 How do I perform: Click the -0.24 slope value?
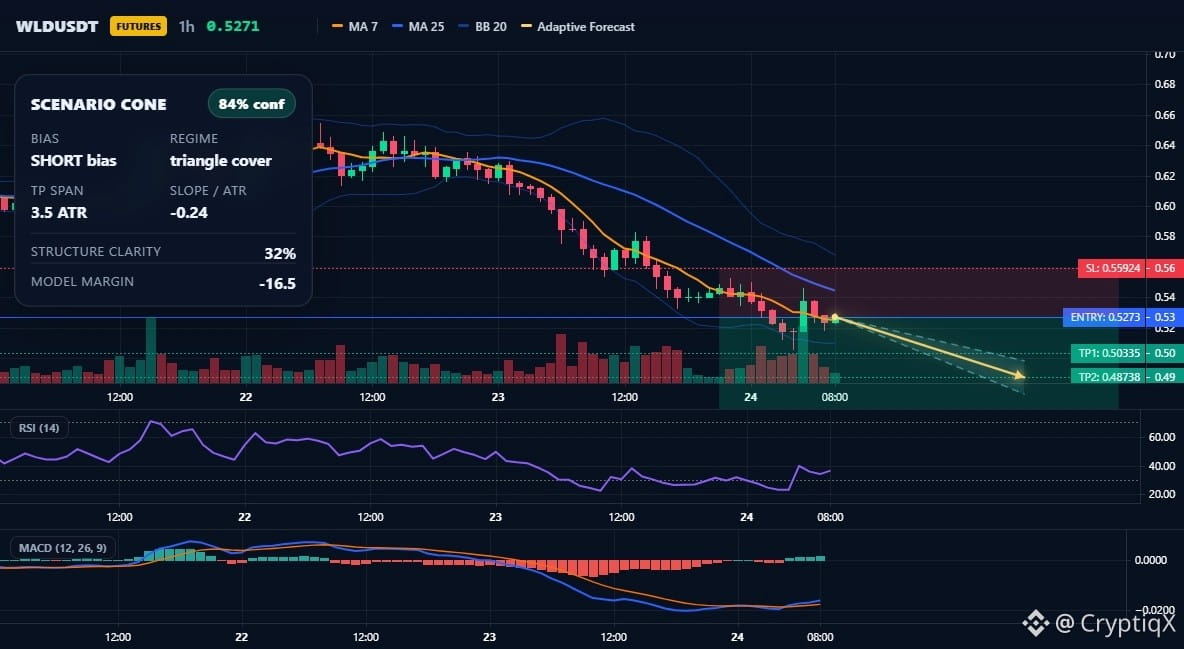click(189, 212)
